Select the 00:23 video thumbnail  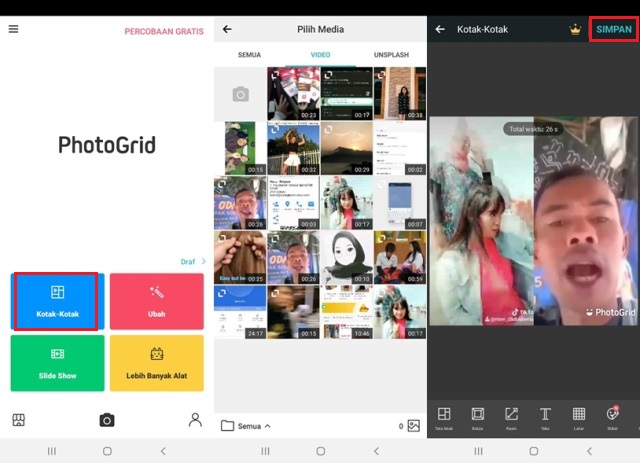[293, 94]
